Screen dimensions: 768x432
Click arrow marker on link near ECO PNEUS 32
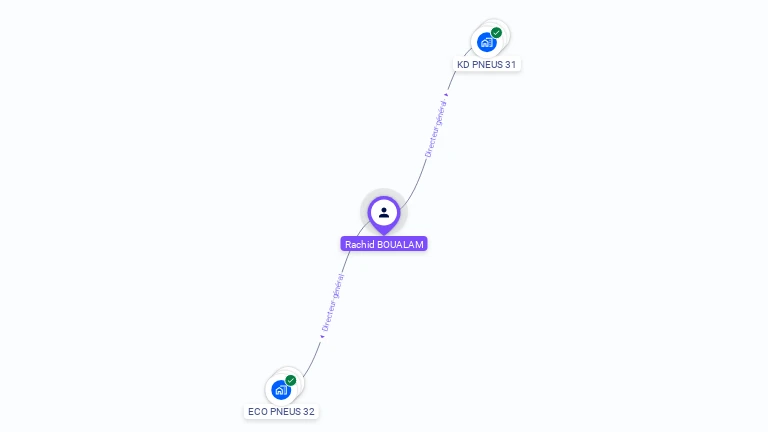click(322, 336)
